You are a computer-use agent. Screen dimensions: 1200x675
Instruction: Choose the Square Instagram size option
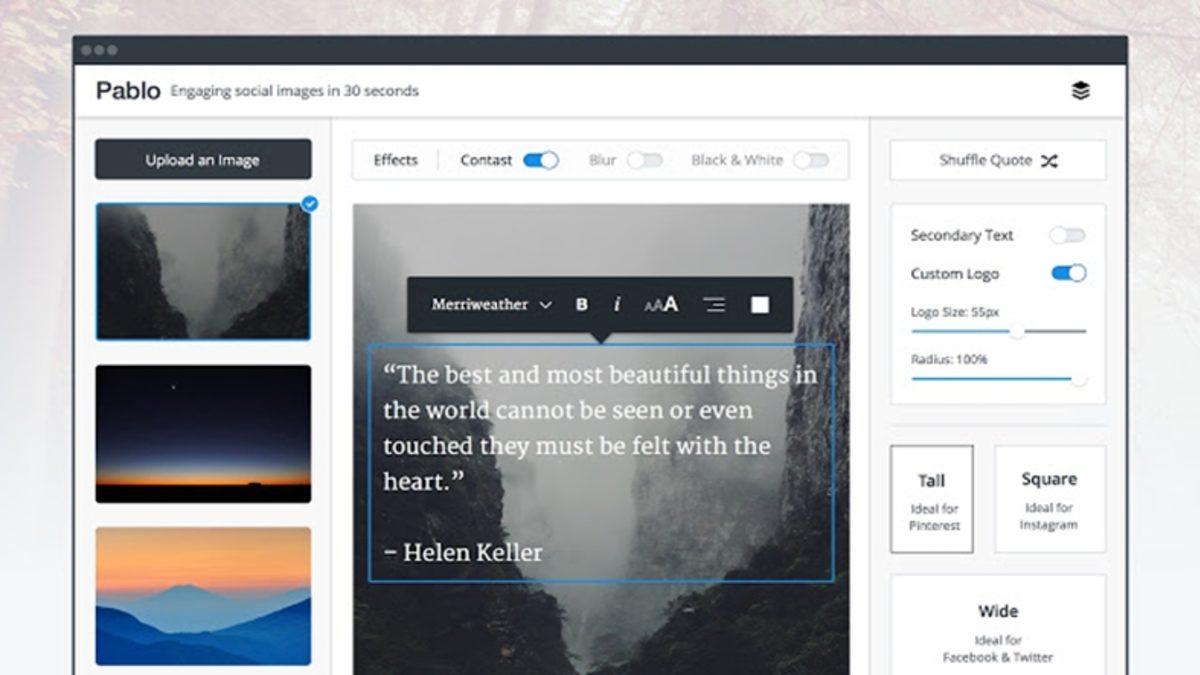[1049, 499]
